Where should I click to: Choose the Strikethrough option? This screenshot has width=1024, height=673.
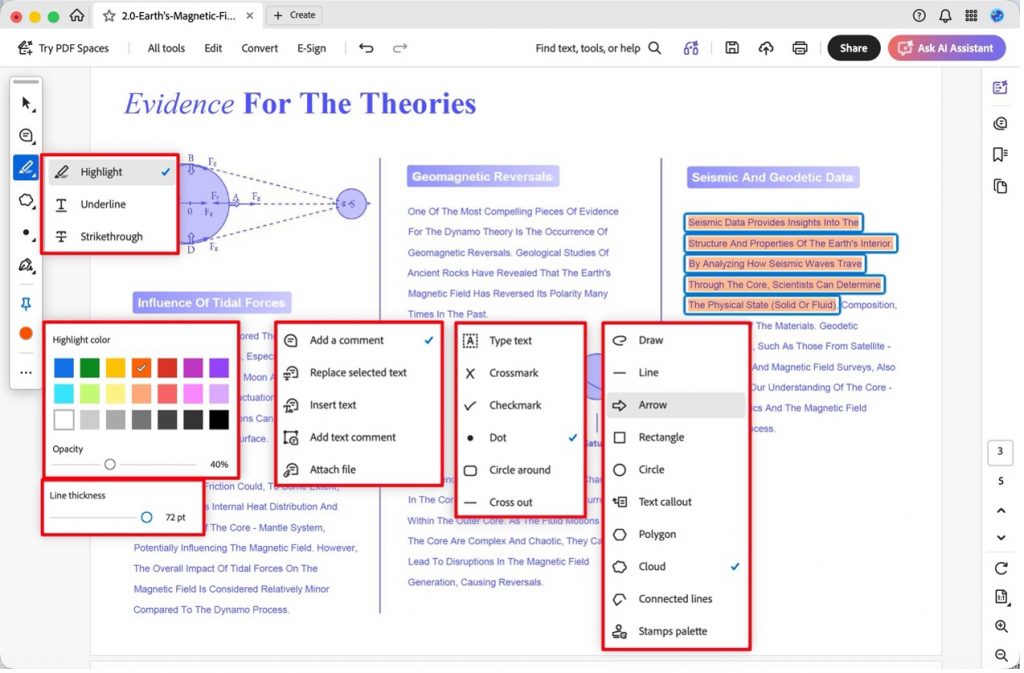(x=112, y=236)
